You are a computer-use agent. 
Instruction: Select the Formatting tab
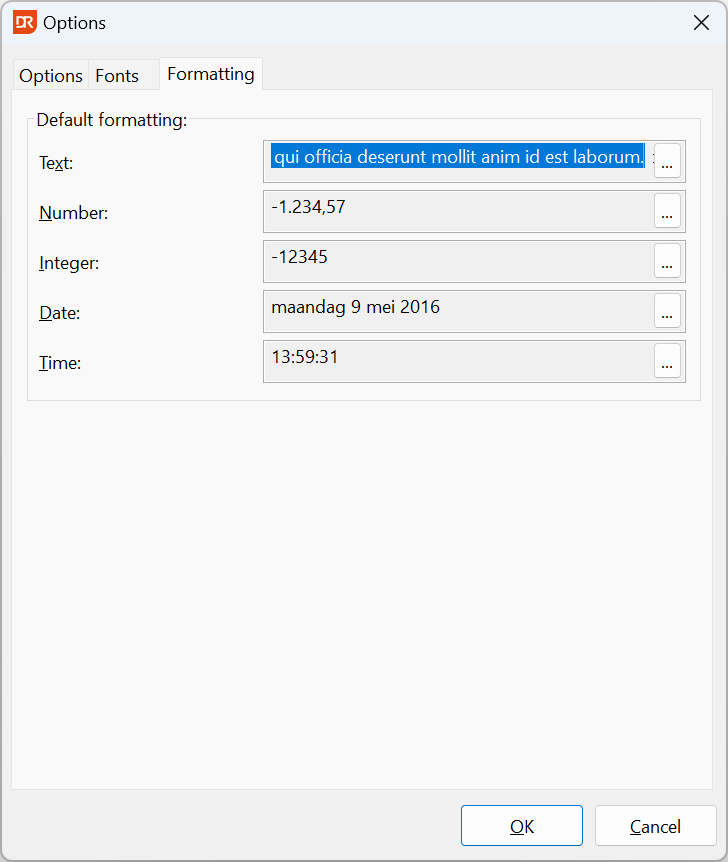tap(211, 74)
